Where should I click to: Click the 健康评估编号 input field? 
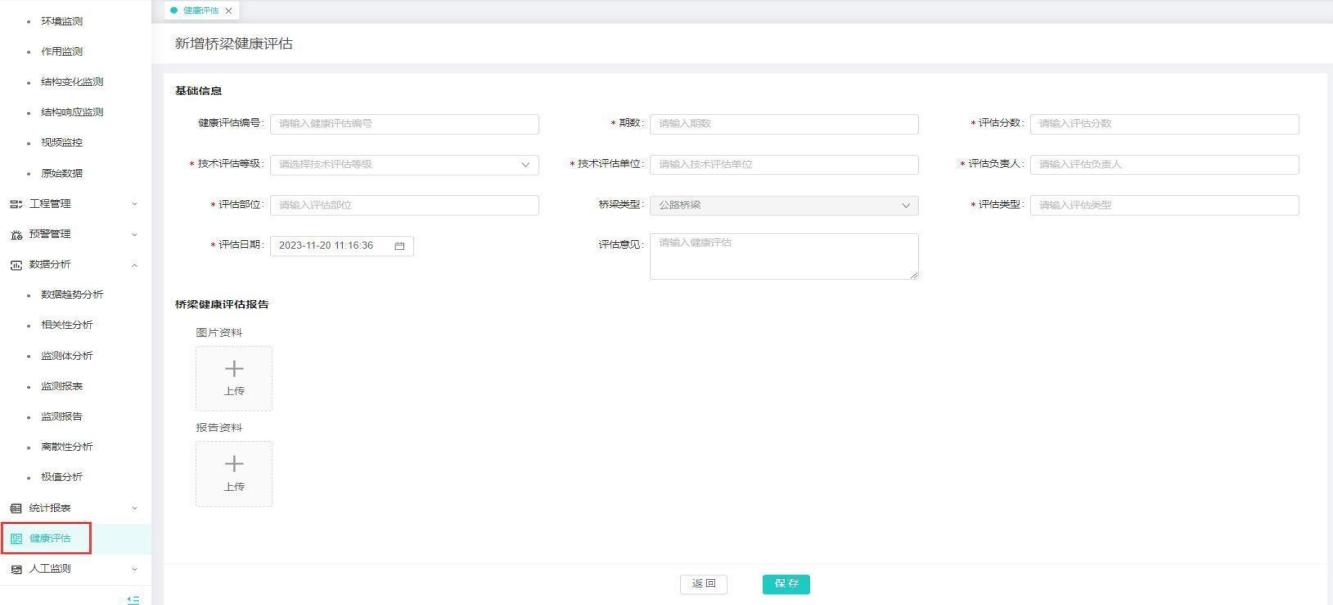404,124
